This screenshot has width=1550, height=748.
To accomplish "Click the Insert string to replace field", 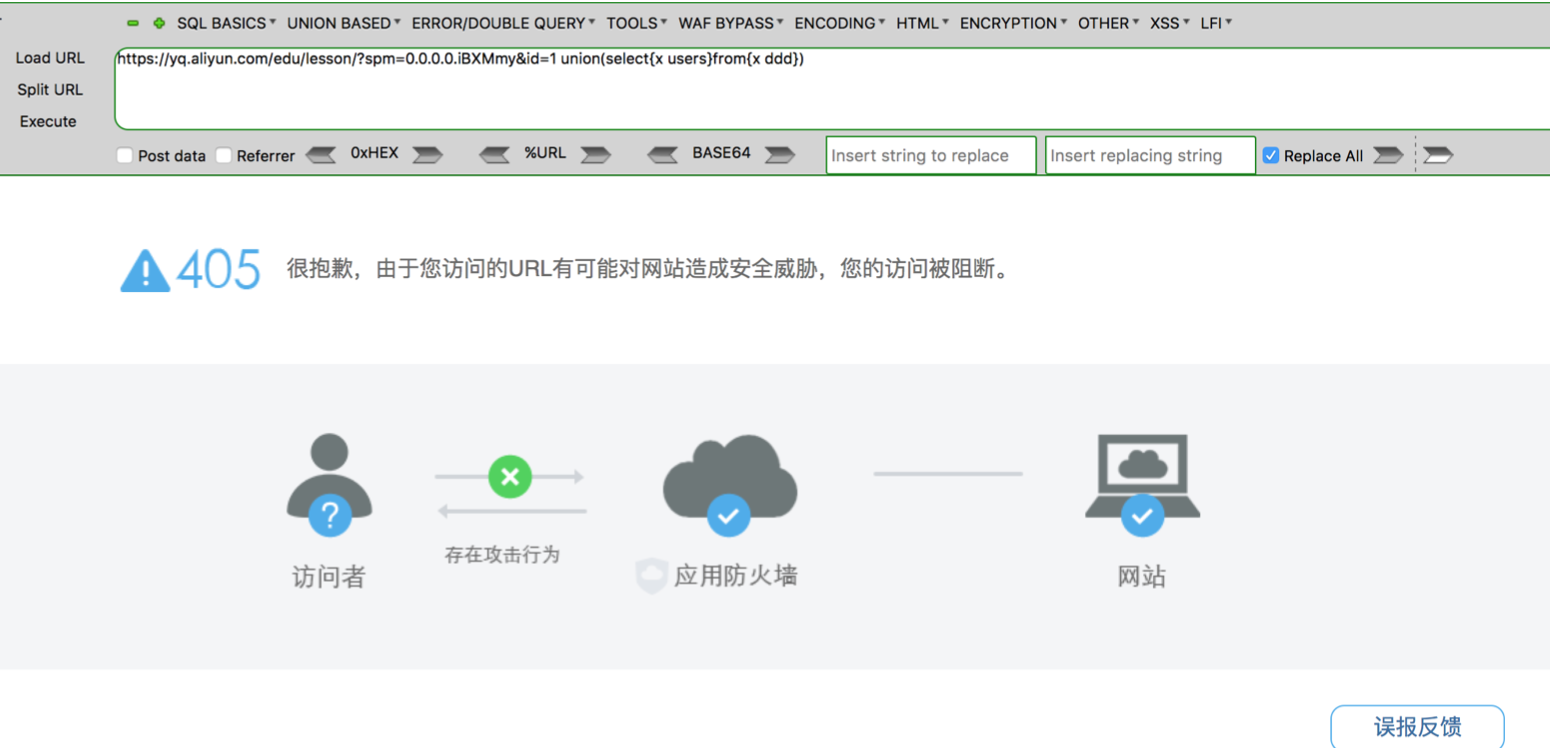I will [930, 156].
